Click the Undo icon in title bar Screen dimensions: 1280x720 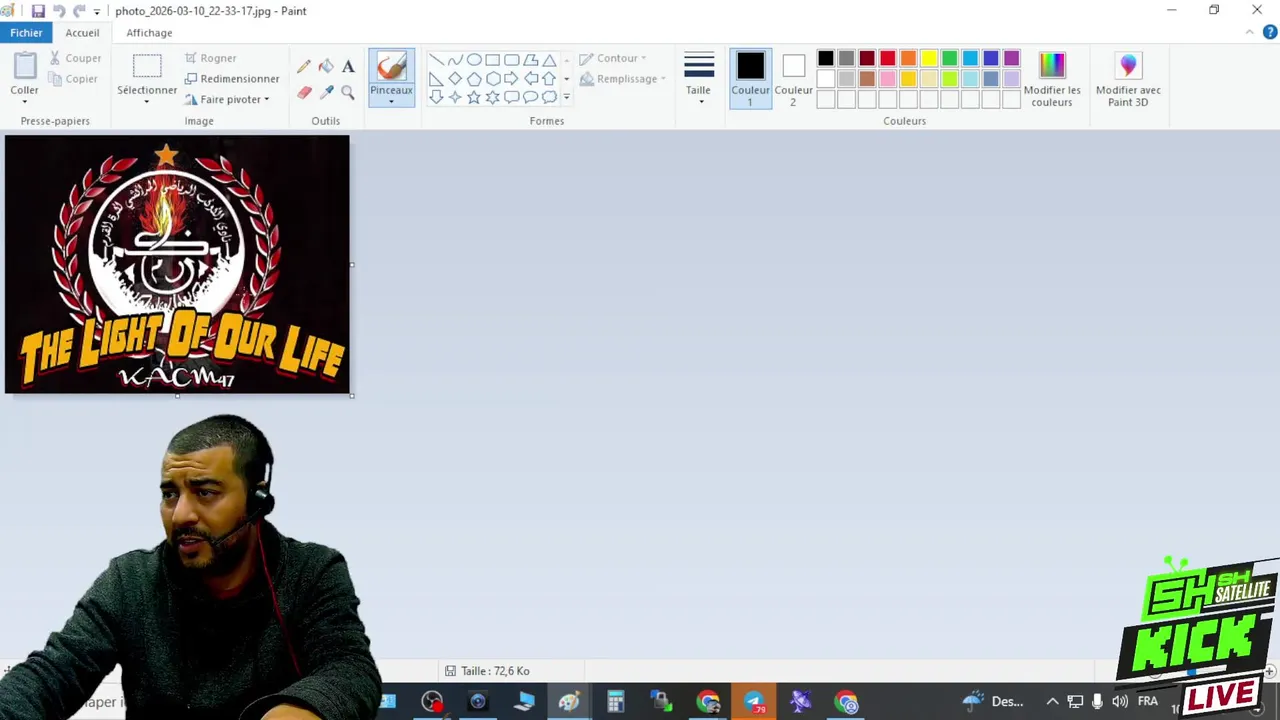coord(59,11)
